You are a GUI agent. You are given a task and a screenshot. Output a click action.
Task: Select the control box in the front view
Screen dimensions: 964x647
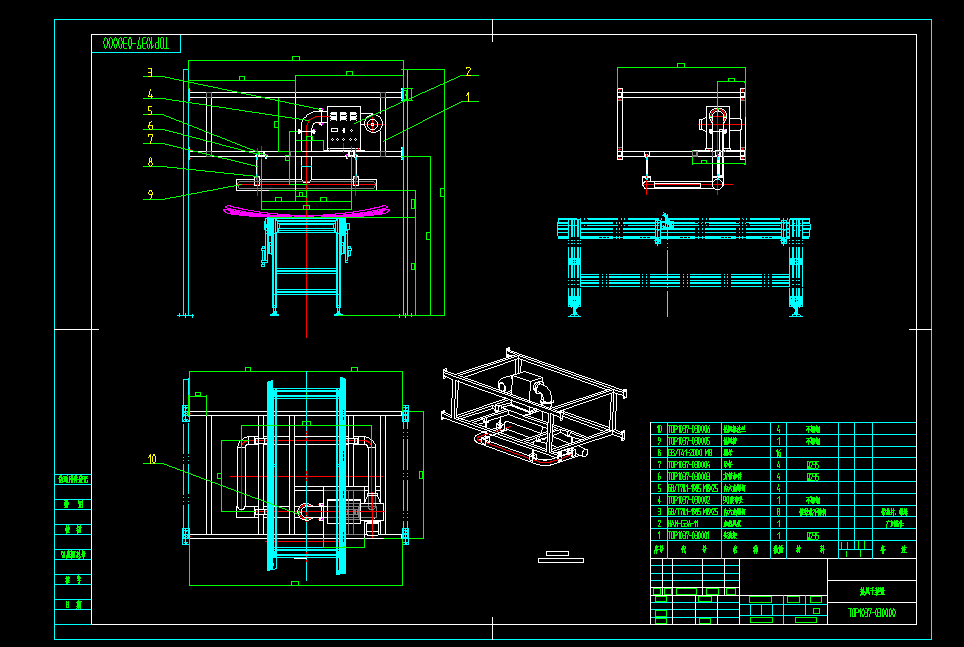[x=343, y=127]
